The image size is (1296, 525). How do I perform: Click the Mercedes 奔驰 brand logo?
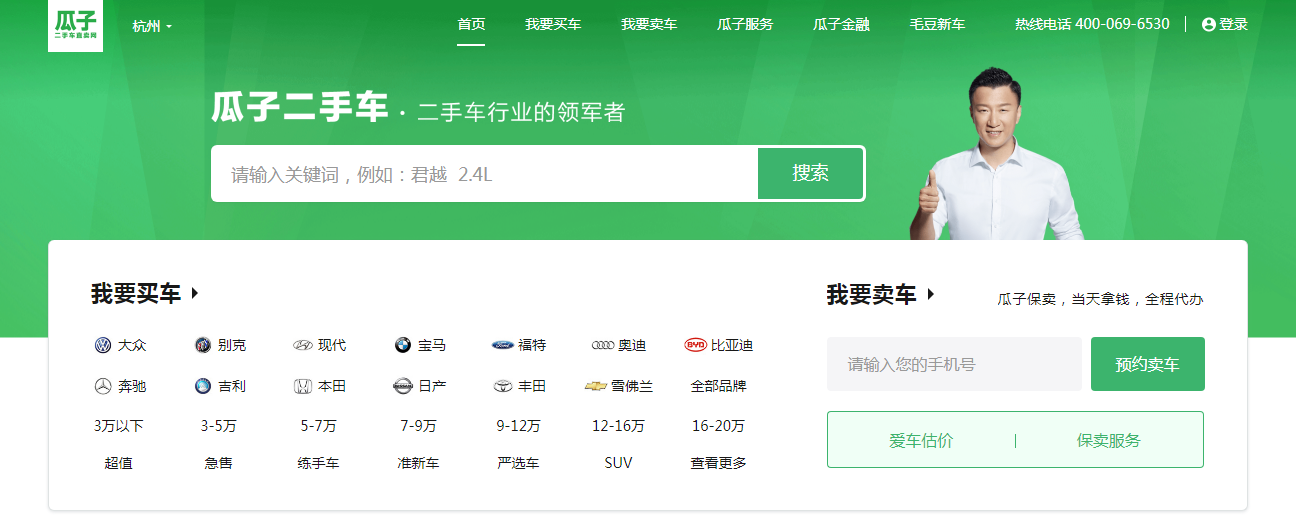click(102, 386)
